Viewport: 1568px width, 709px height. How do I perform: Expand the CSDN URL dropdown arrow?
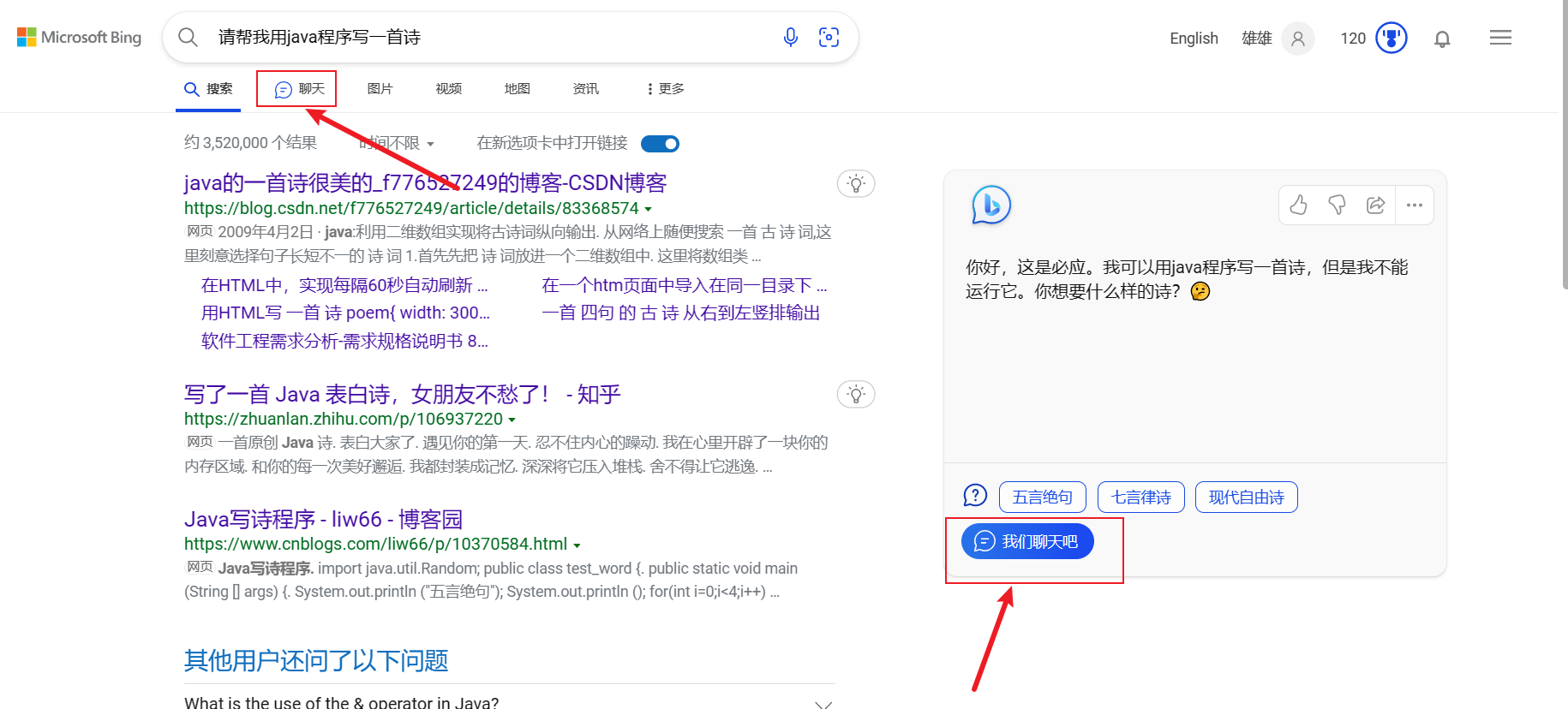pos(649,209)
